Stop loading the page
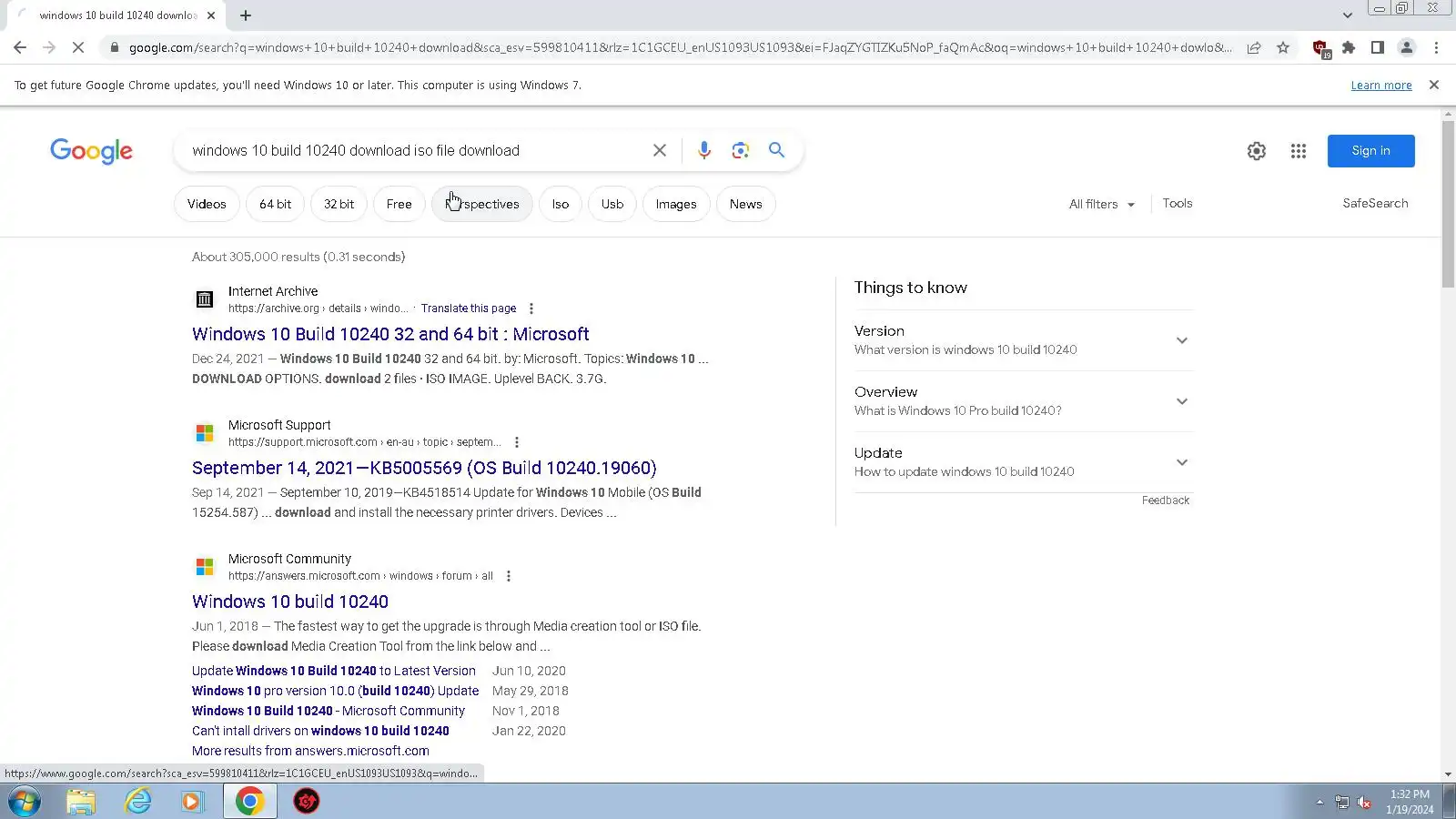 click(x=78, y=47)
